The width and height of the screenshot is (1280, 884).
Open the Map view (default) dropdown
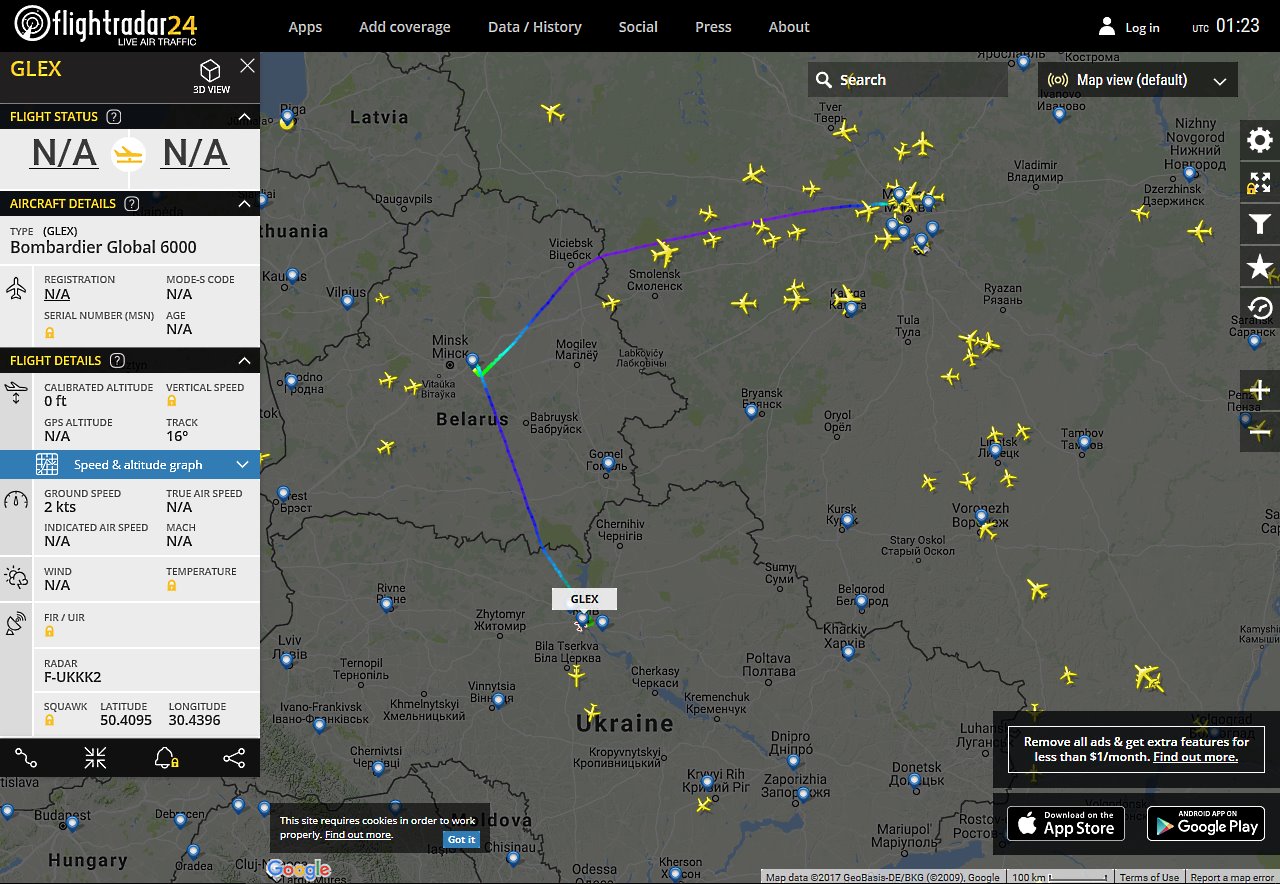[1138, 80]
